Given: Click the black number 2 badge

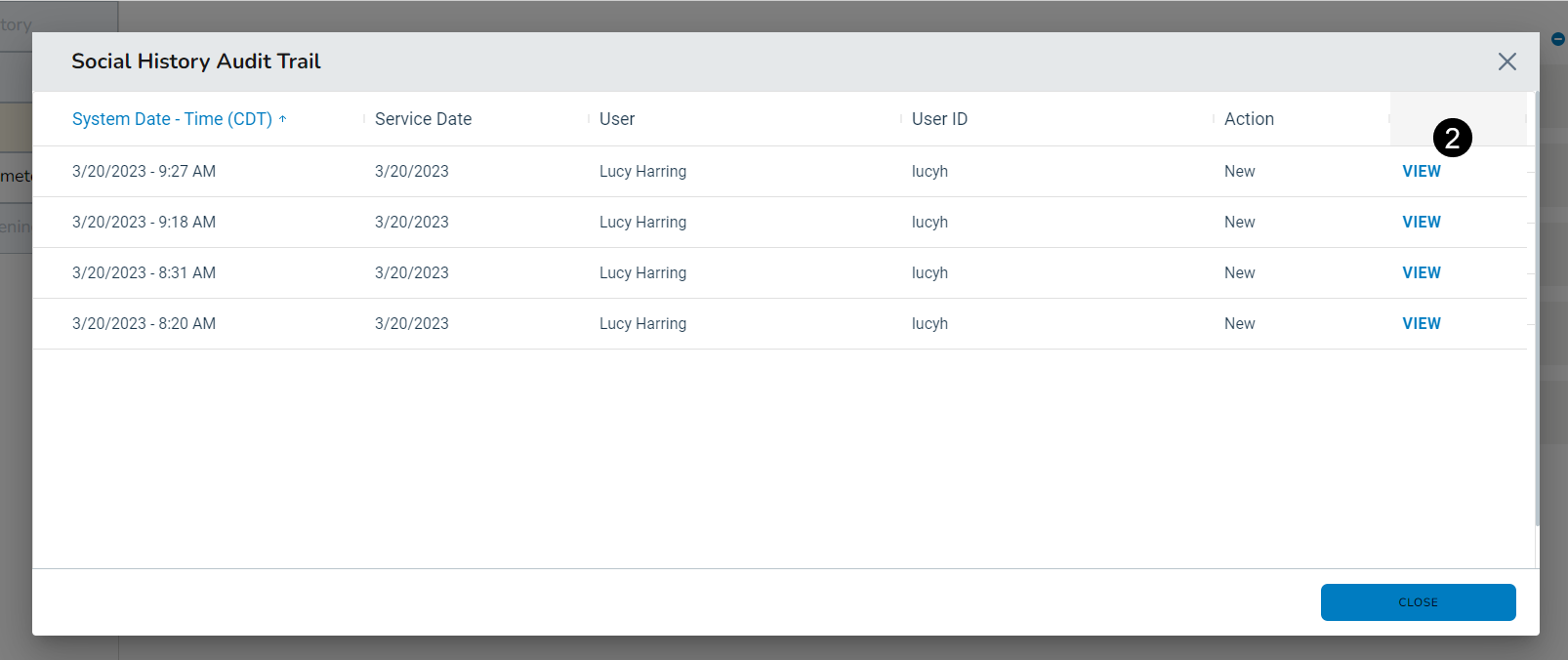Looking at the screenshot, I should click(x=1452, y=138).
